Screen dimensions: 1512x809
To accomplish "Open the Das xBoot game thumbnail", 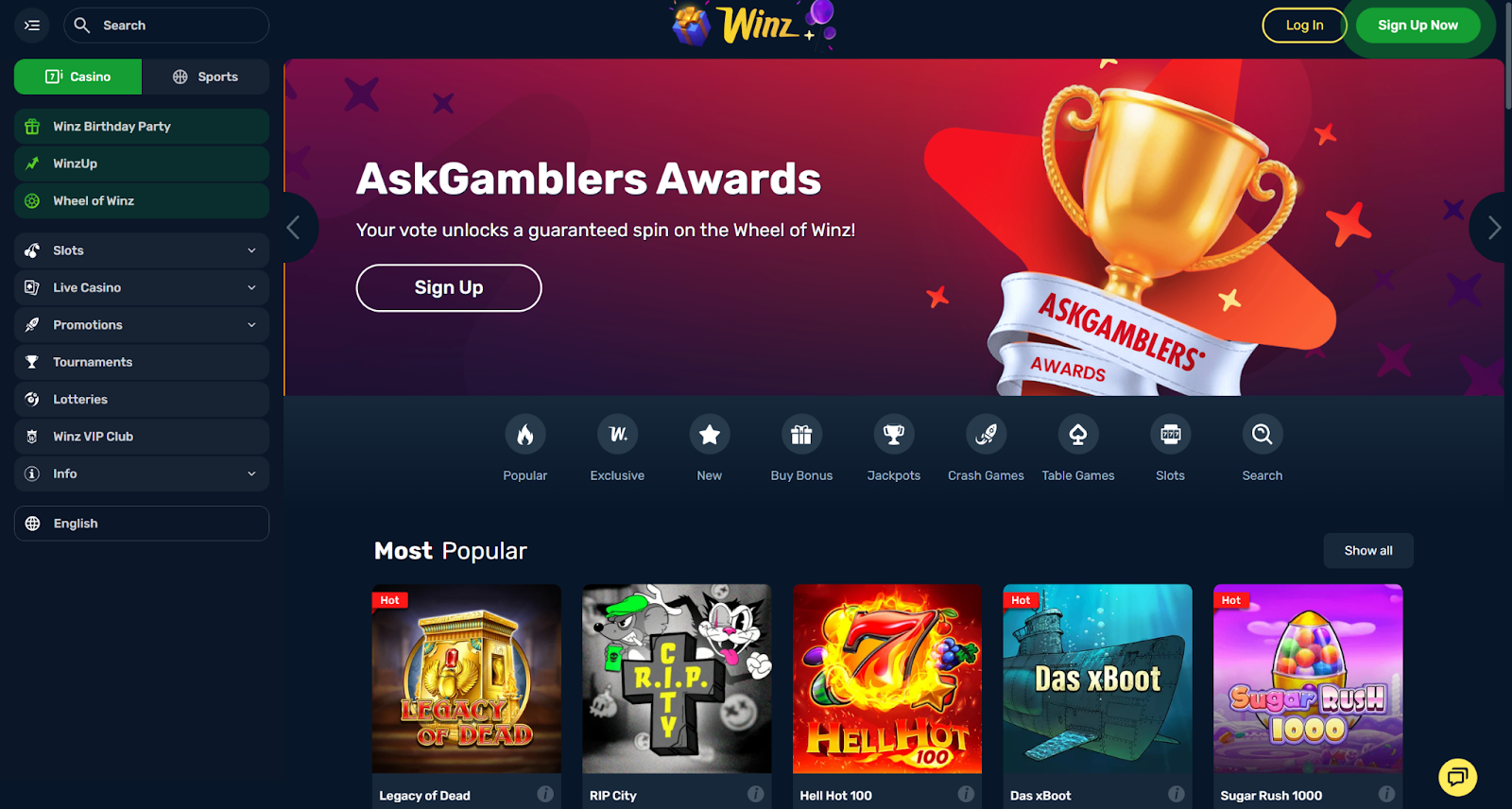I will click(x=1097, y=679).
